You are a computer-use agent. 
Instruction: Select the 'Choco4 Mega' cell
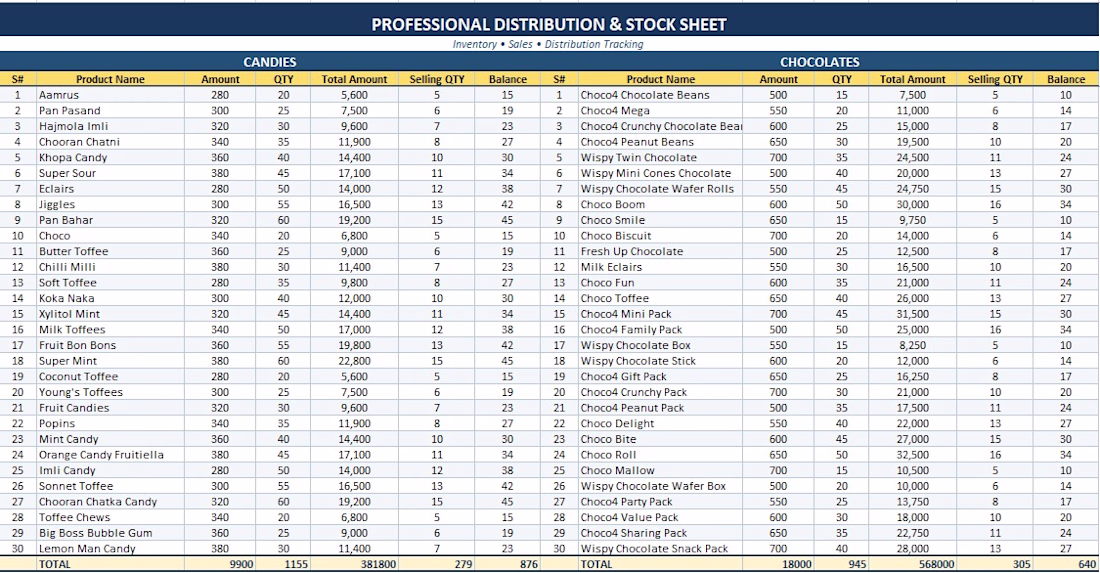point(660,110)
